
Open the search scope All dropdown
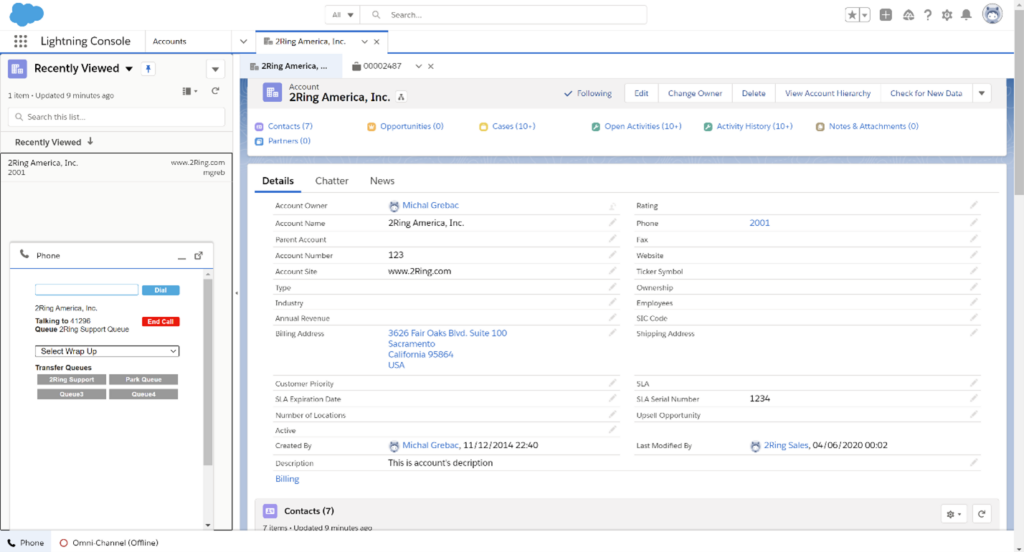(342, 15)
